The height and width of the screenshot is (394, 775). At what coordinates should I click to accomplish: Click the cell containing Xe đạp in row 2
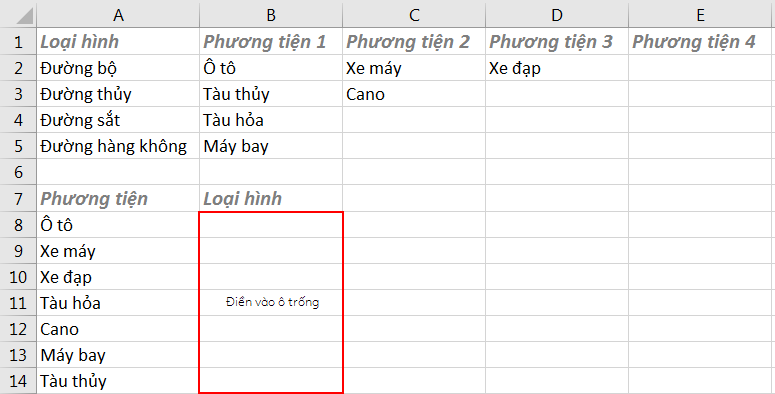tap(557, 68)
